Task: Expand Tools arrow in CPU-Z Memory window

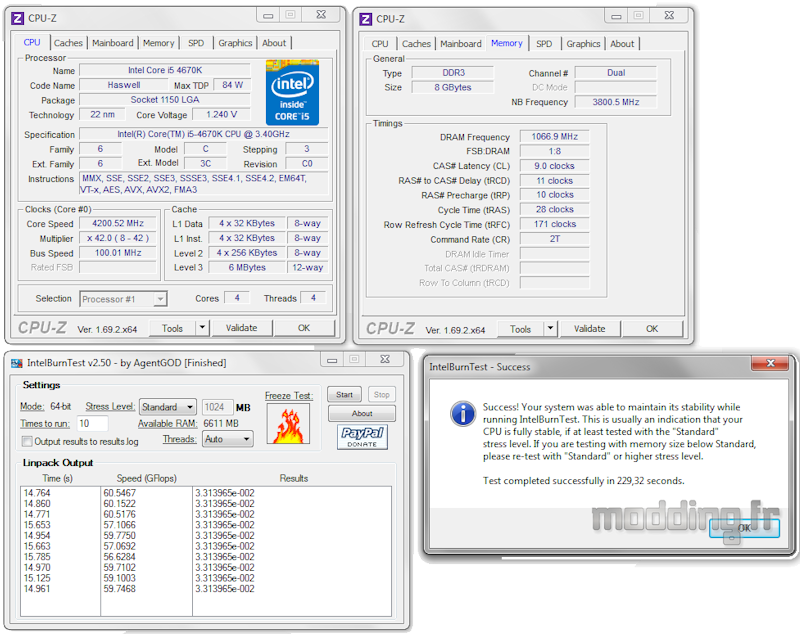Action: [x=551, y=329]
